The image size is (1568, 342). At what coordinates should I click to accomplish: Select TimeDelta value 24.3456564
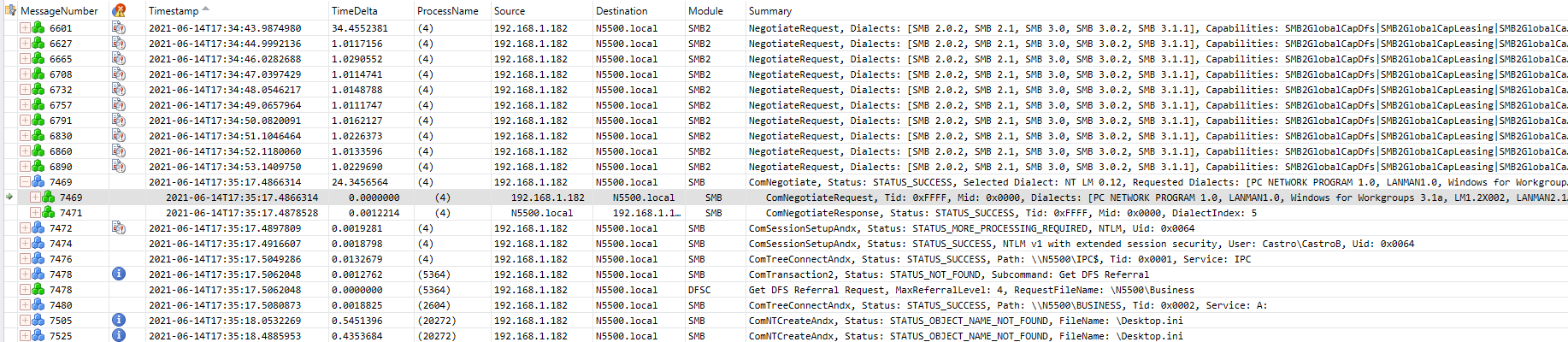359,182
